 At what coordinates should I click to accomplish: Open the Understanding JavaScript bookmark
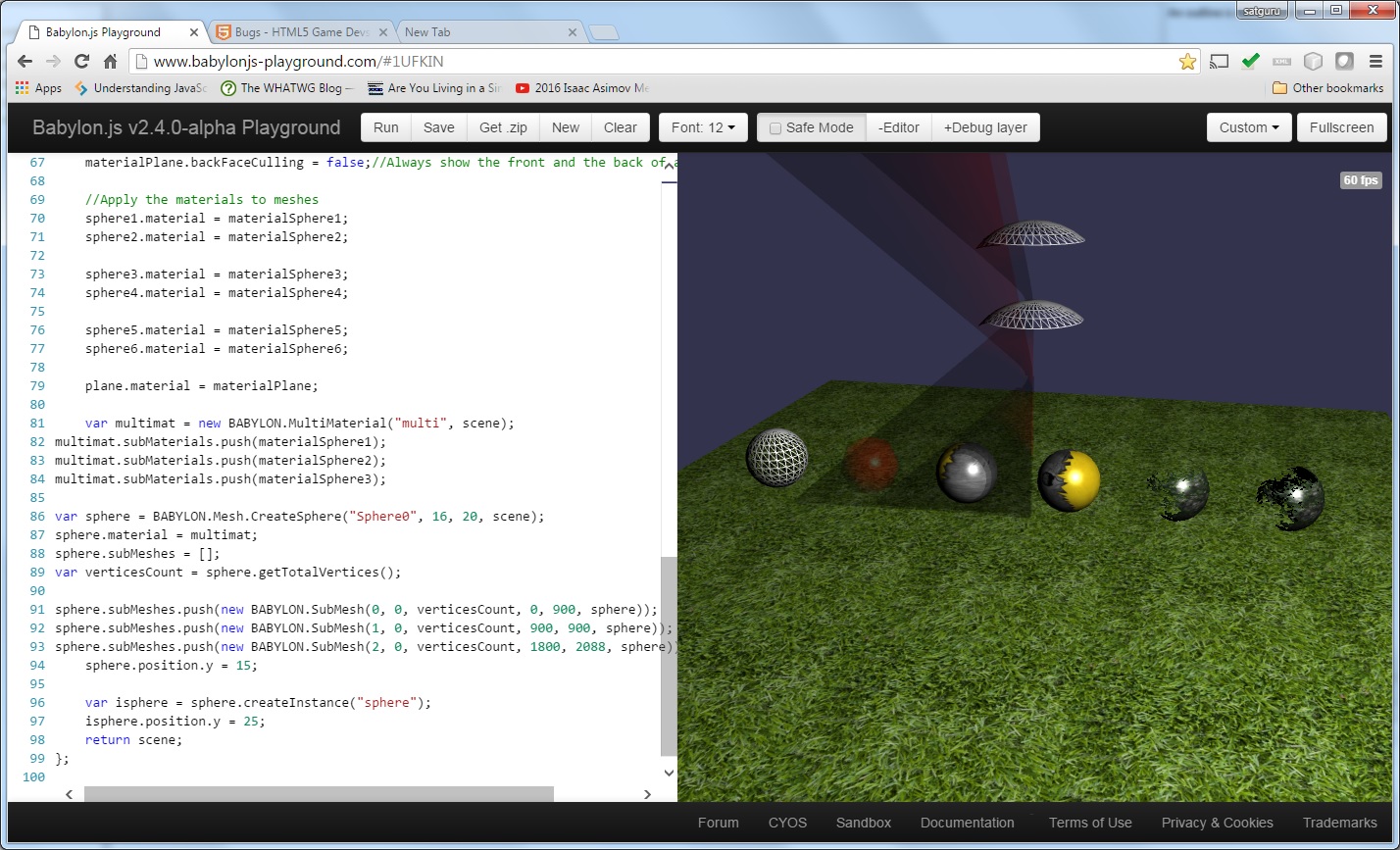point(141,88)
